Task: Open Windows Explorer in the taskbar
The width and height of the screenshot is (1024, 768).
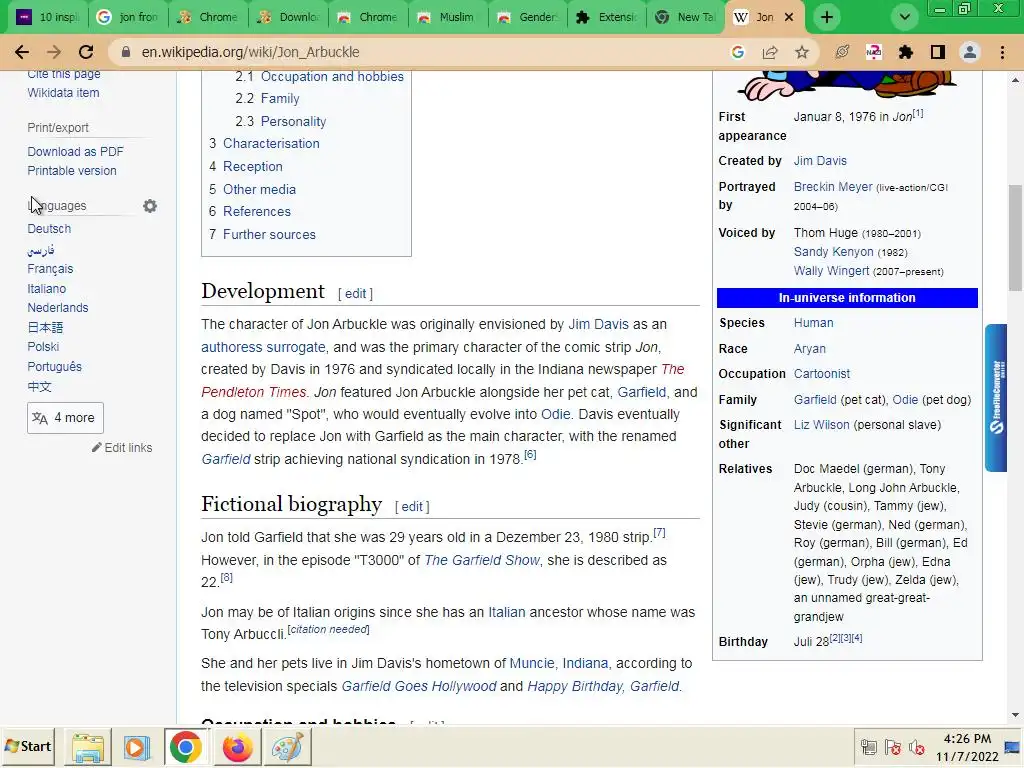Action: click(88, 747)
